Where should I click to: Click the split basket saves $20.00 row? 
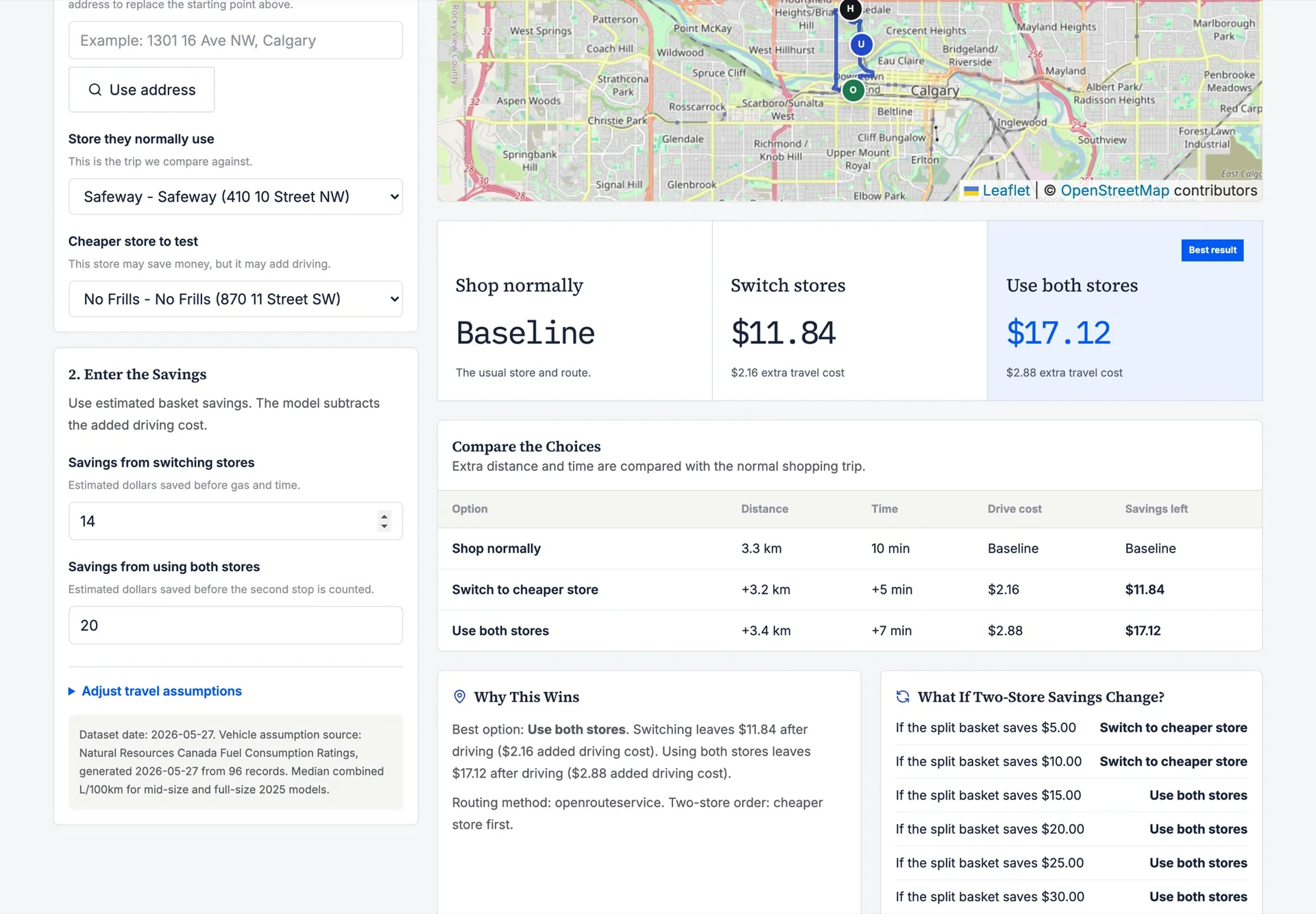coord(1071,829)
